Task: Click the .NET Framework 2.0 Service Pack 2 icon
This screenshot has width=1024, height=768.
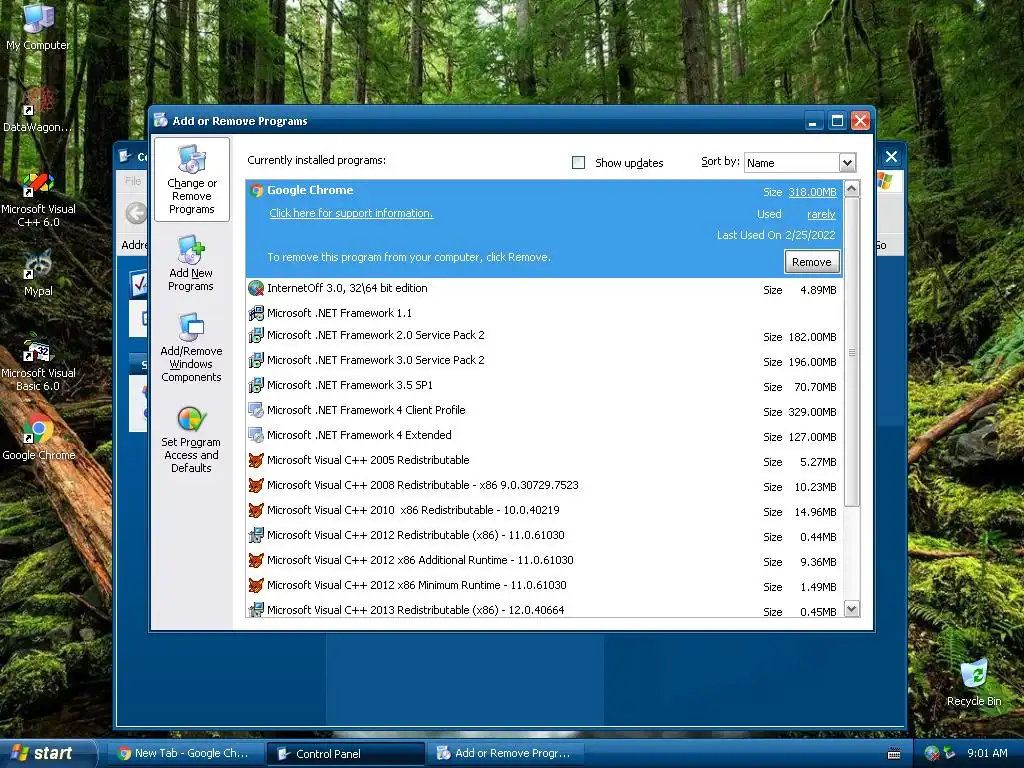Action: (256, 336)
